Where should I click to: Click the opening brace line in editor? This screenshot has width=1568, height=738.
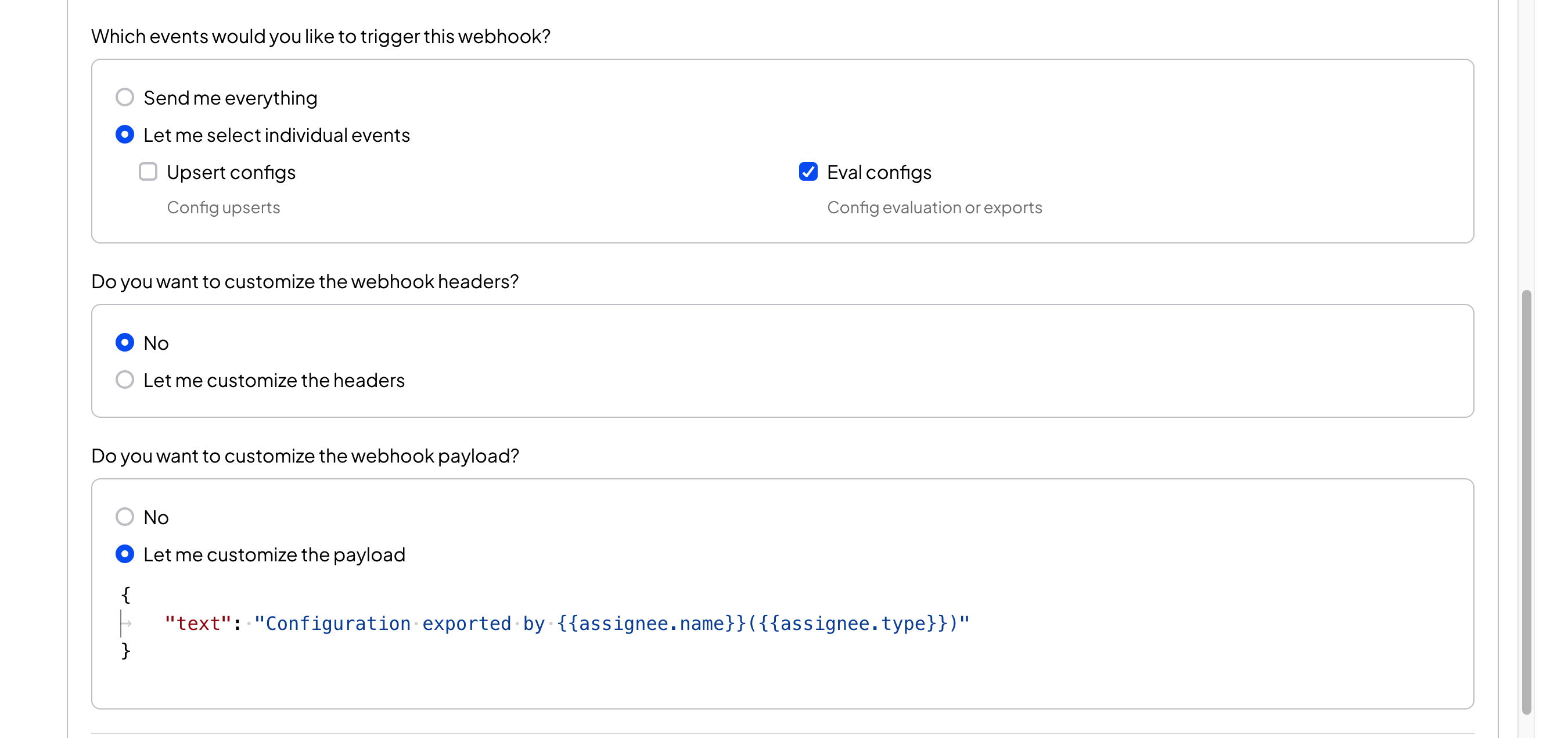click(125, 595)
